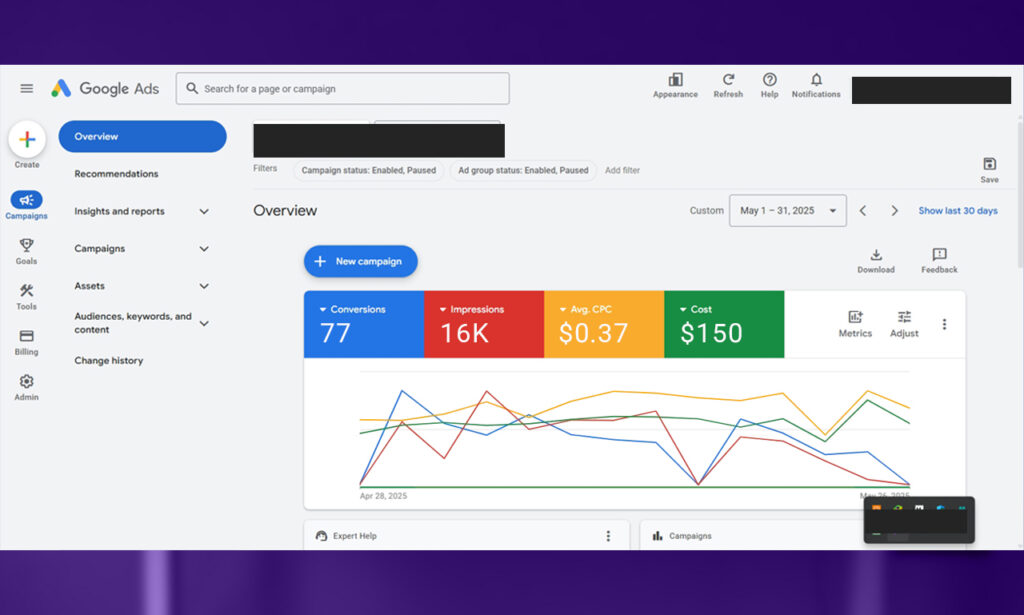
Task: Click the Google Ads logo
Action: coord(105,88)
